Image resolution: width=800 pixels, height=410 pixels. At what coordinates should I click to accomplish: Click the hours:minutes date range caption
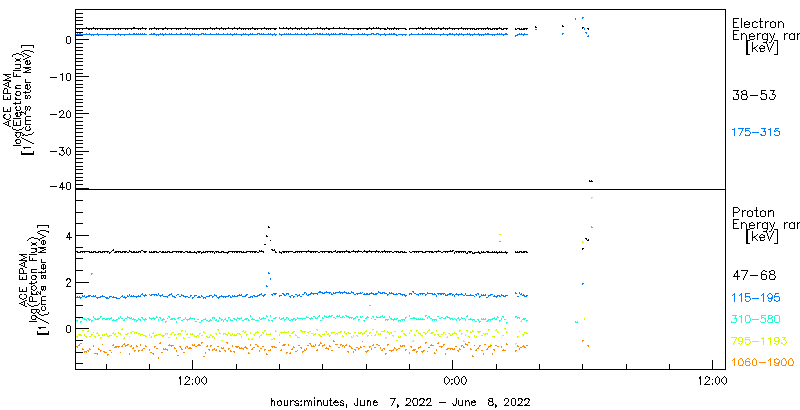point(401,401)
